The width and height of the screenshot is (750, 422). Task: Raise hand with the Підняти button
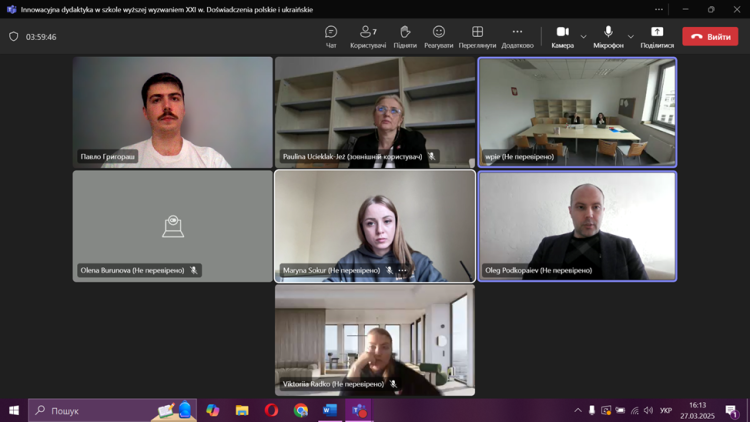(x=405, y=36)
